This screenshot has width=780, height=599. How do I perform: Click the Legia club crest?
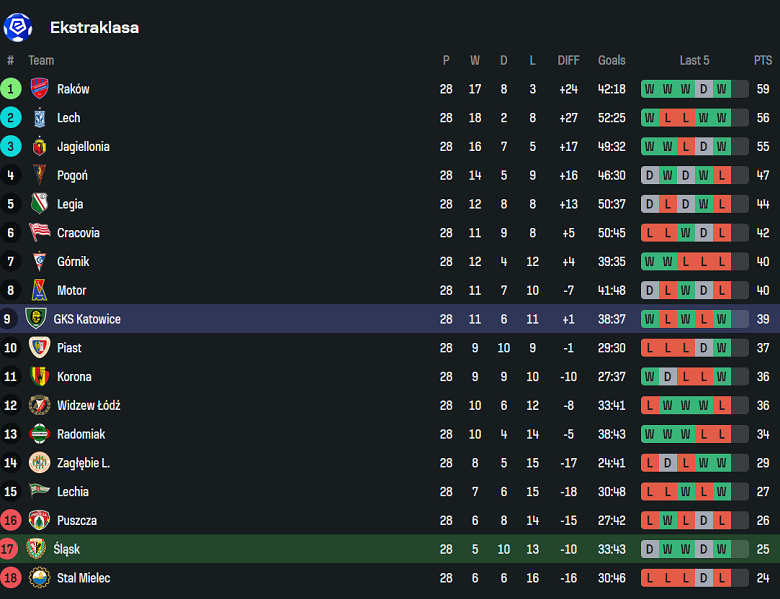(40, 204)
